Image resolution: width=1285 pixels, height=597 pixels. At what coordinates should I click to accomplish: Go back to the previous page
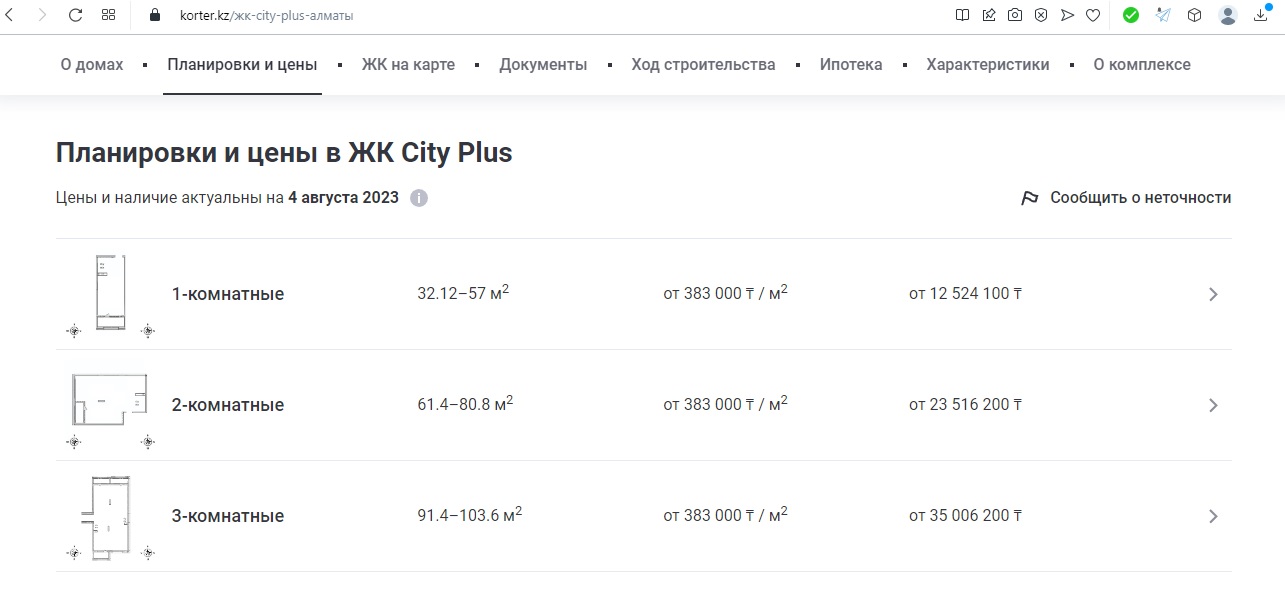tap(9, 15)
